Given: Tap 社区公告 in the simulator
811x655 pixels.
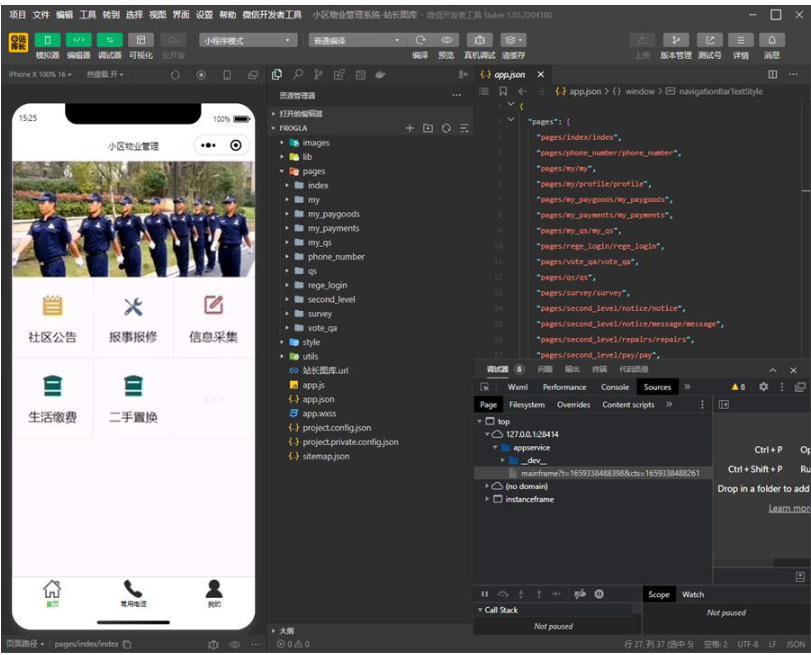Looking at the screenshot, I should click(x=52, y=318).
